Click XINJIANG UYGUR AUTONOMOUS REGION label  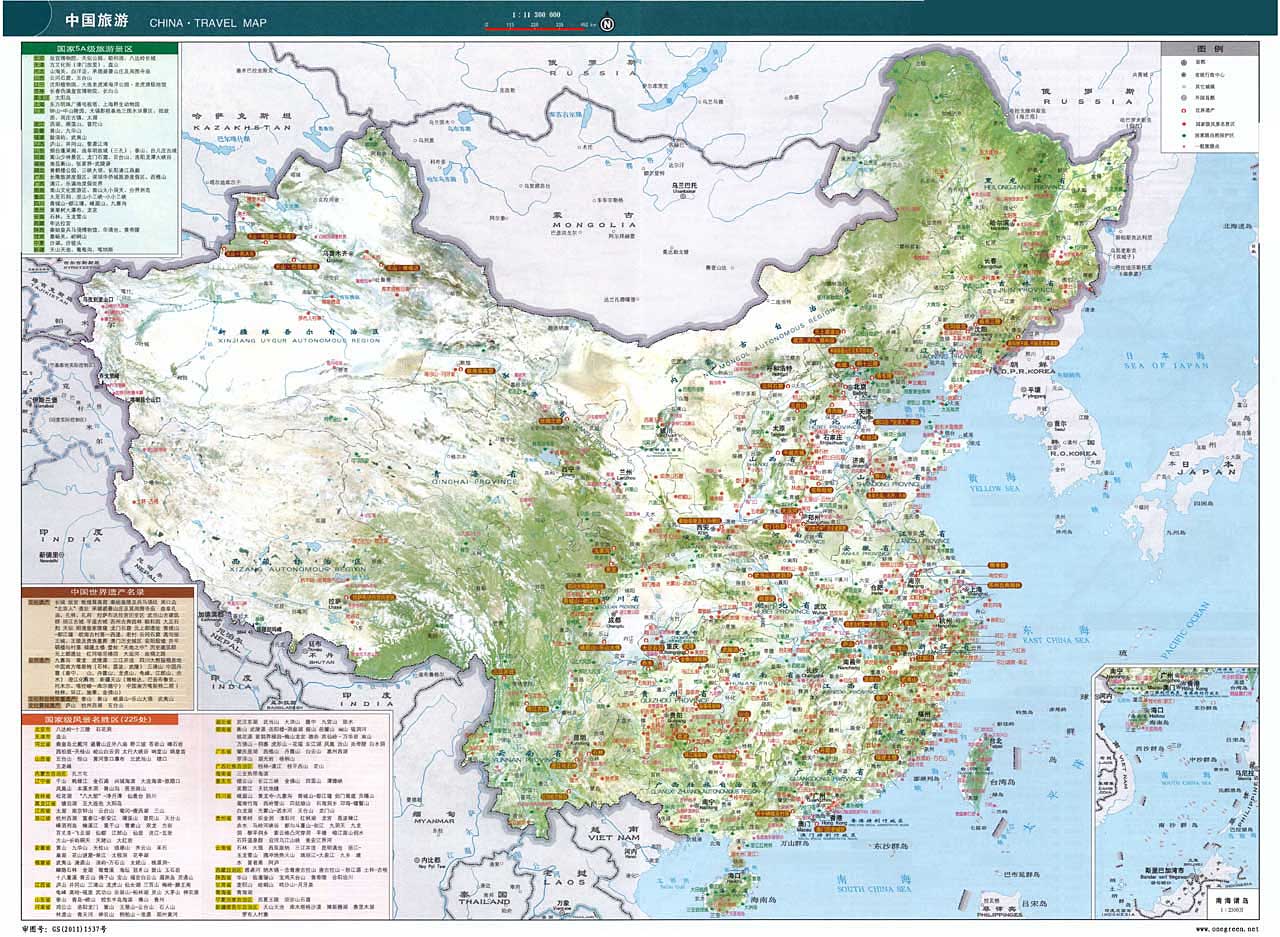pos(298,340)
